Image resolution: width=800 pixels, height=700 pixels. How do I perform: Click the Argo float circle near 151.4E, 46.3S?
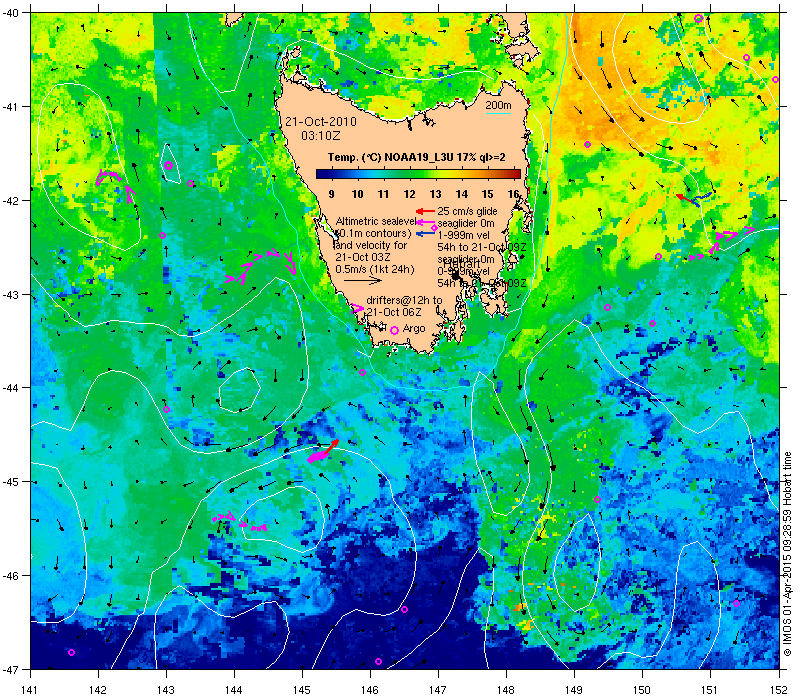point(736,604)
